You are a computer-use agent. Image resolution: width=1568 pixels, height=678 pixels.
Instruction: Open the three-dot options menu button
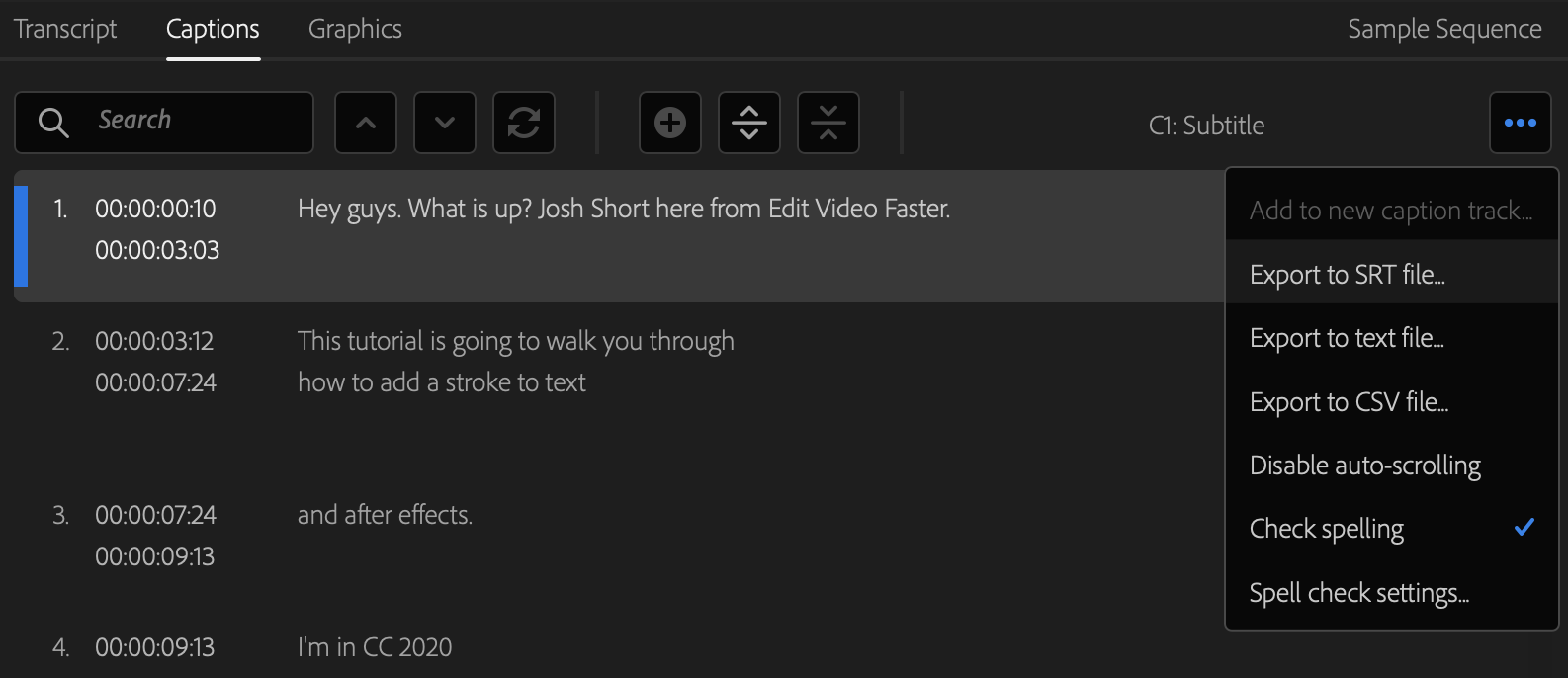tap(1520, 123)
